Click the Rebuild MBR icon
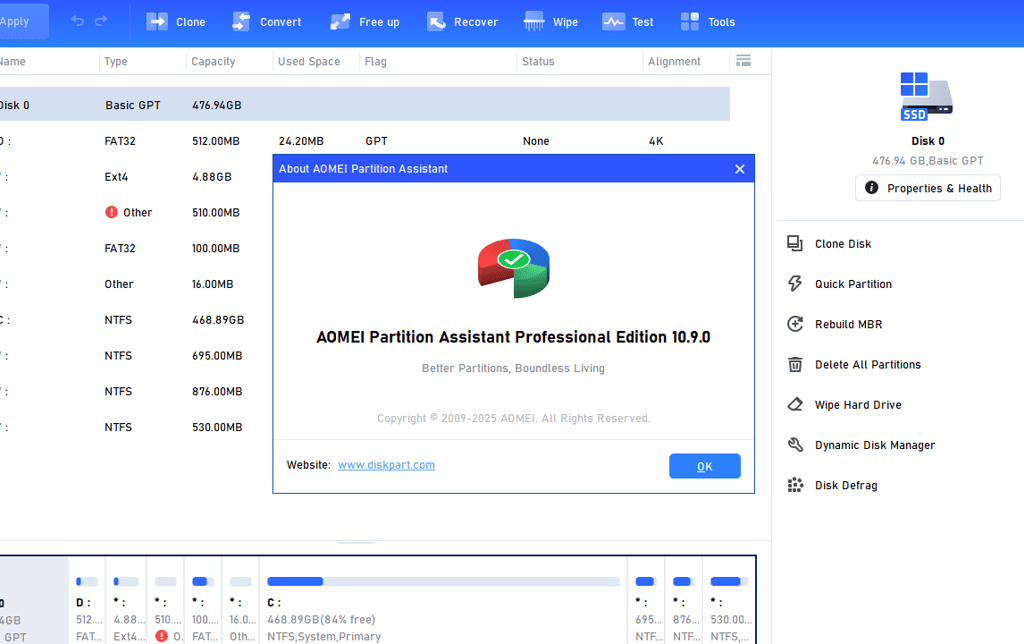 pyautogui.click(x=795, y=324)
